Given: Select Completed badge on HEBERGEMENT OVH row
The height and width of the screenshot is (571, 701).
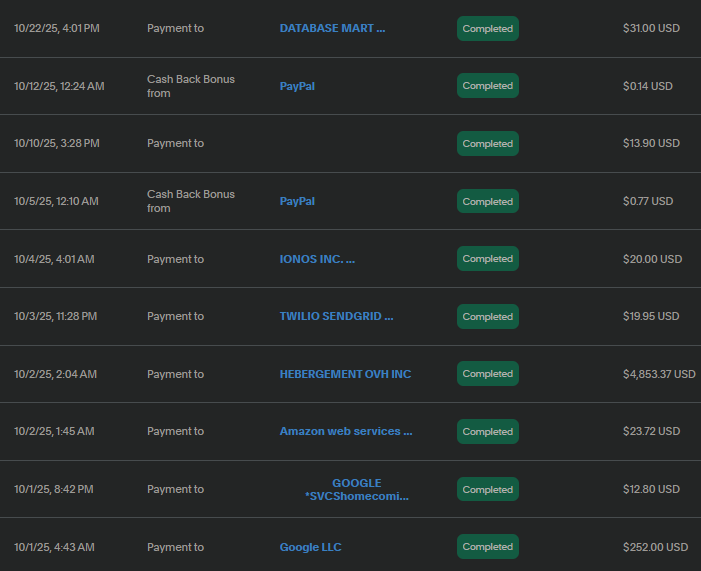Looking at the screenshot, I should click(487, 374).
